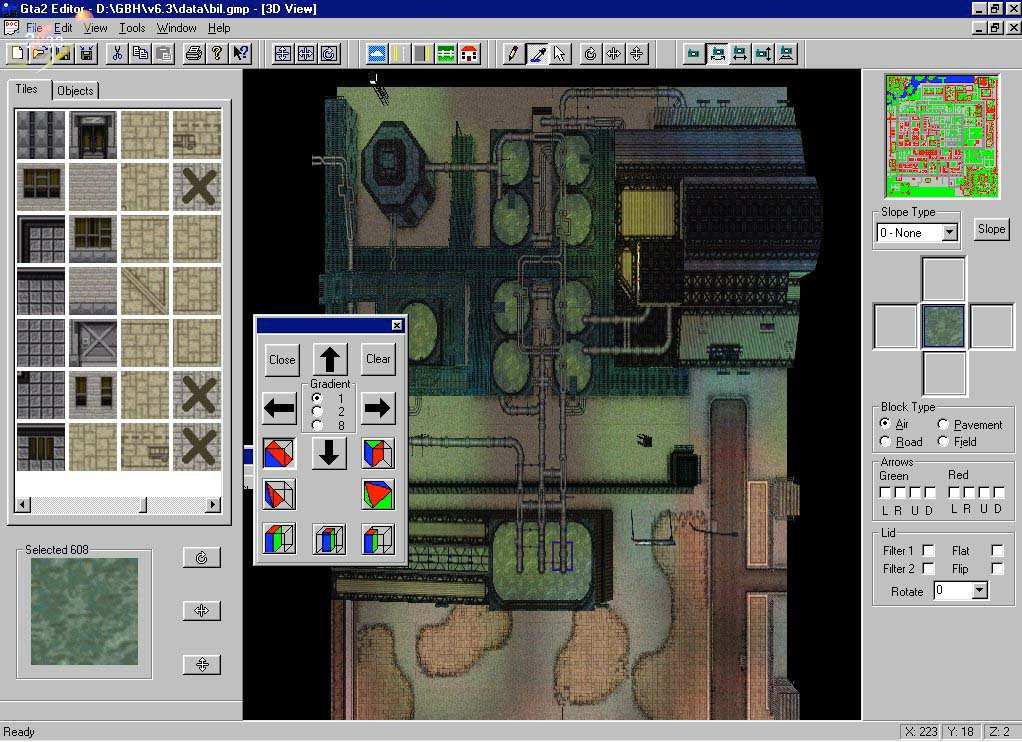Select the Pencil draw tool
The height and width of the screenshot is (742, 1022).
[514, 53]
